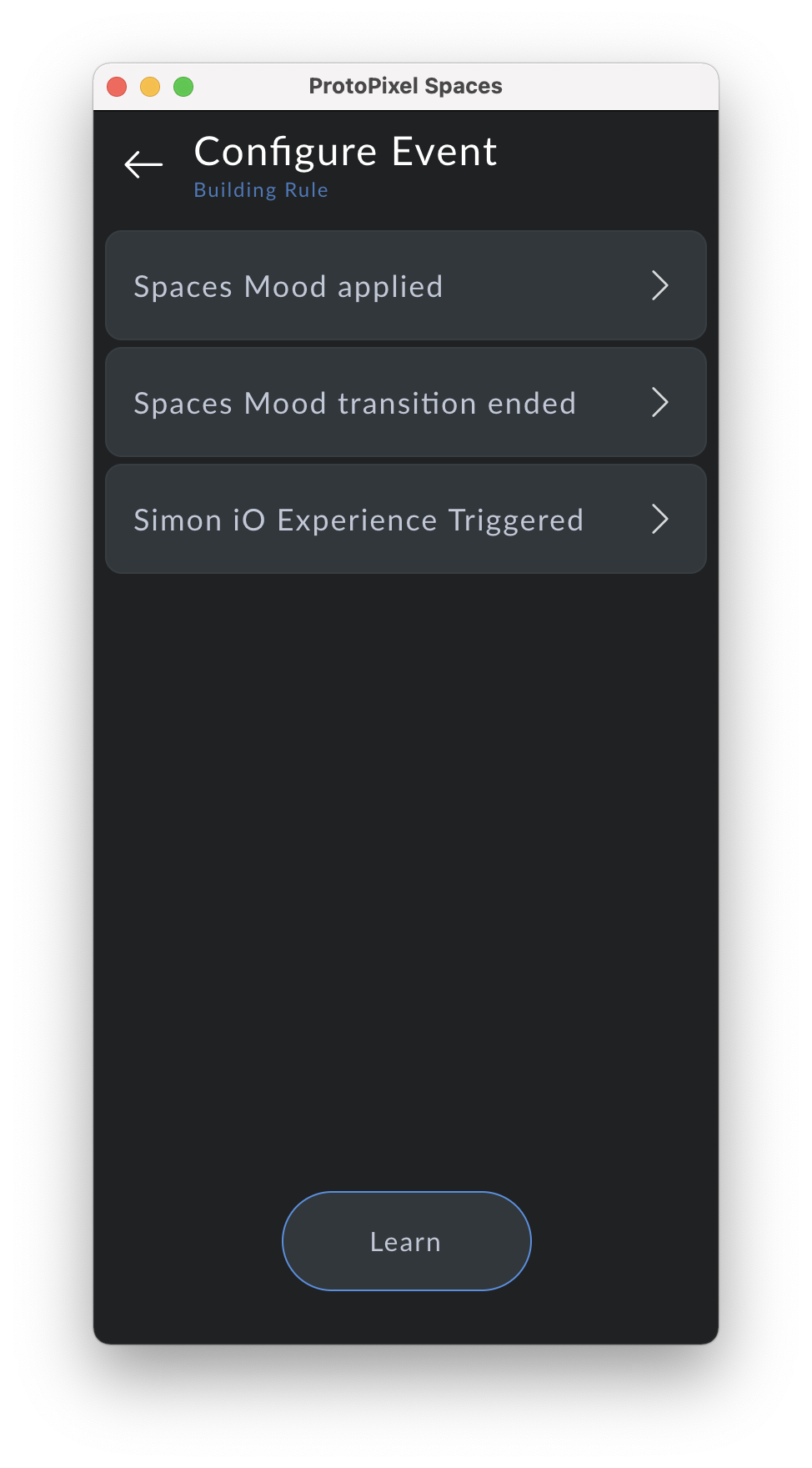Click the bottom margin beneath the Learn button
Screen dimensions: 812x1468
tap(405, 1318)
